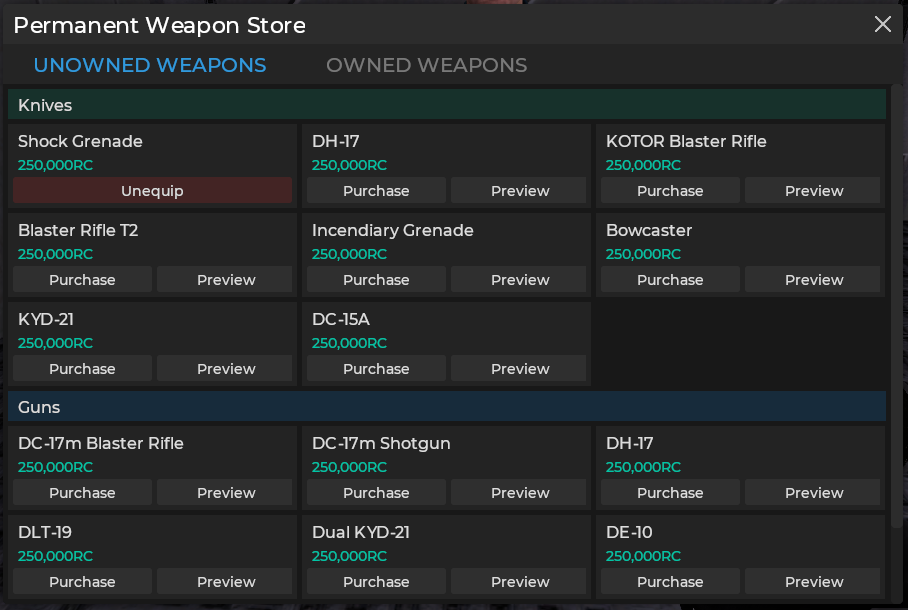Collapse the Guns section header
The height and width of the screenshot is (610, 908).
(x=446, y=406)
